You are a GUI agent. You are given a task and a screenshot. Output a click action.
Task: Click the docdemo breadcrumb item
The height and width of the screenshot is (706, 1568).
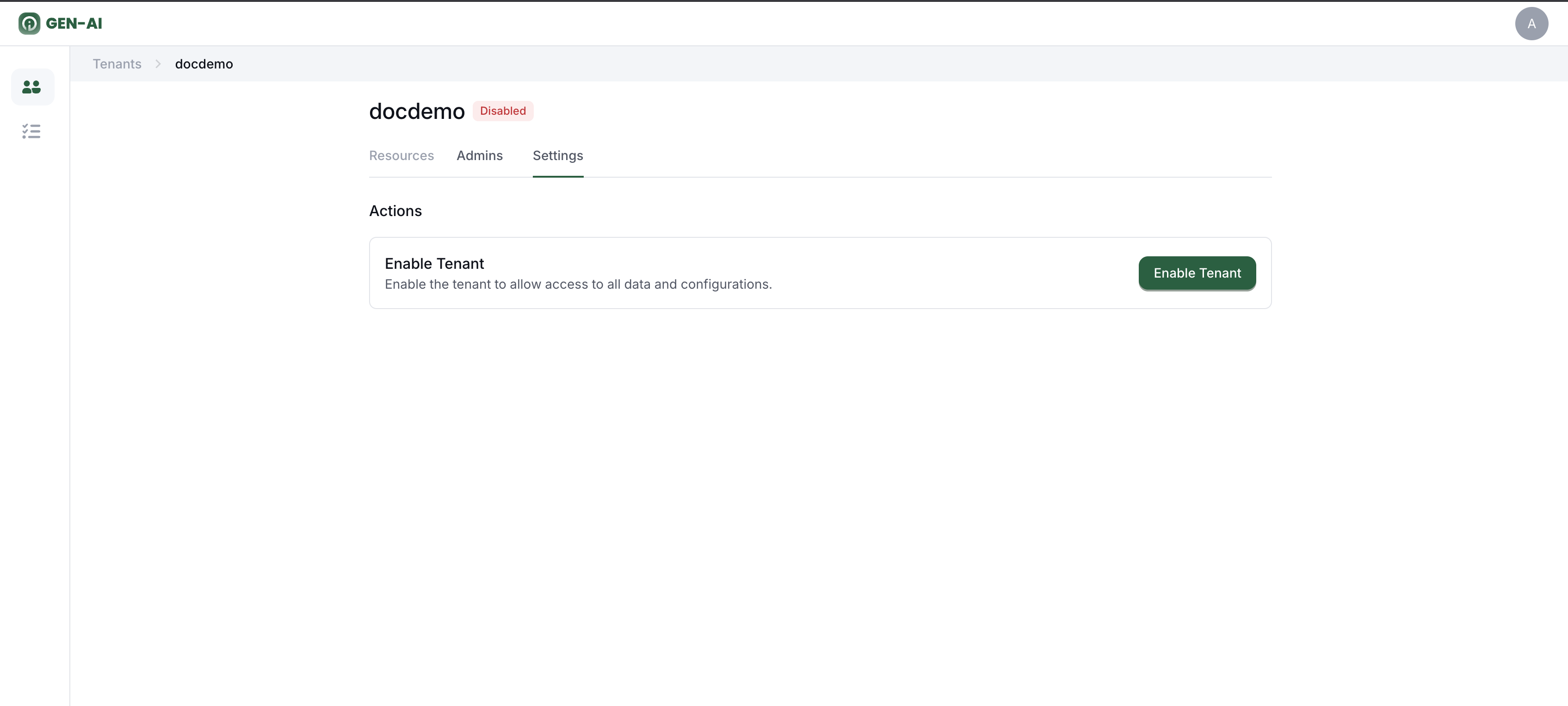coord(204,64)
